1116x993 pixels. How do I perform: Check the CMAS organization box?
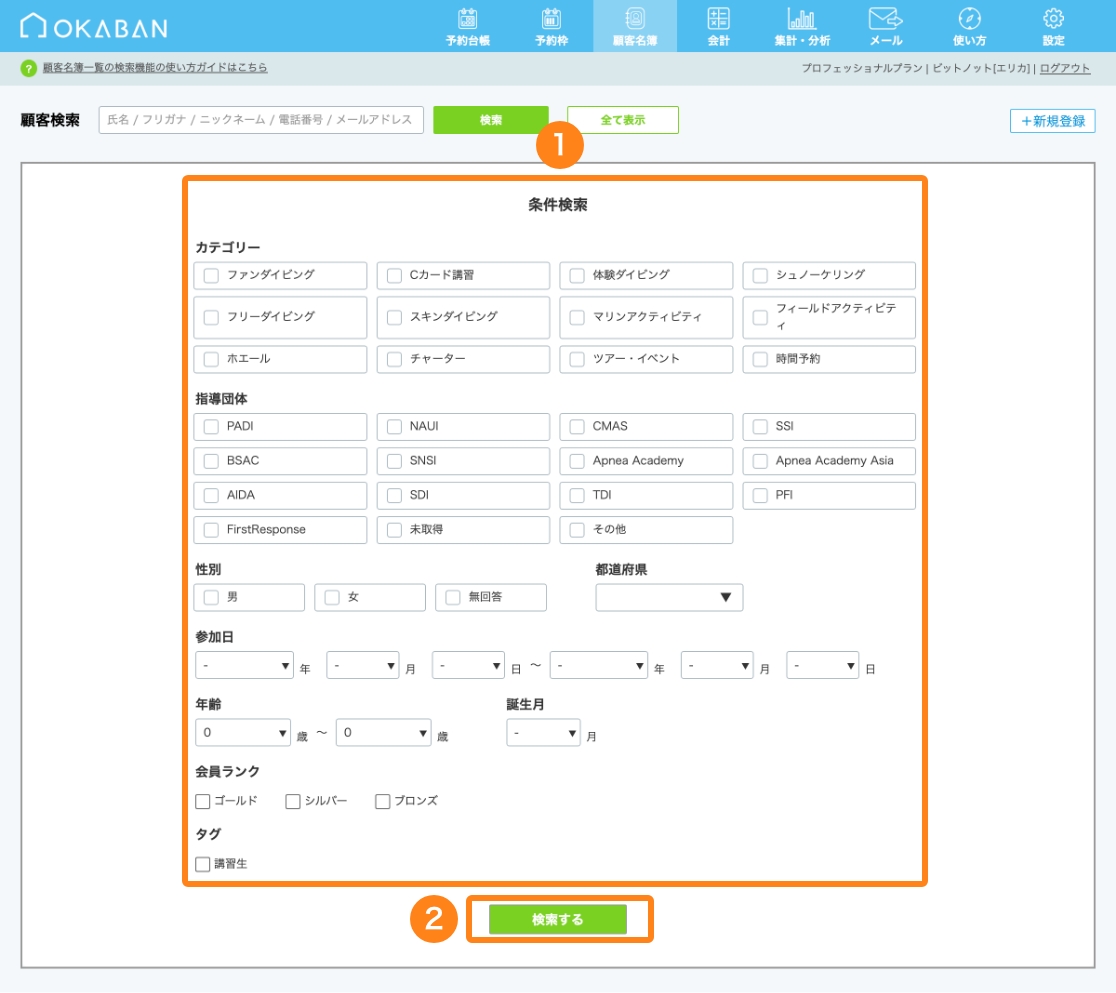pos(577,426)
